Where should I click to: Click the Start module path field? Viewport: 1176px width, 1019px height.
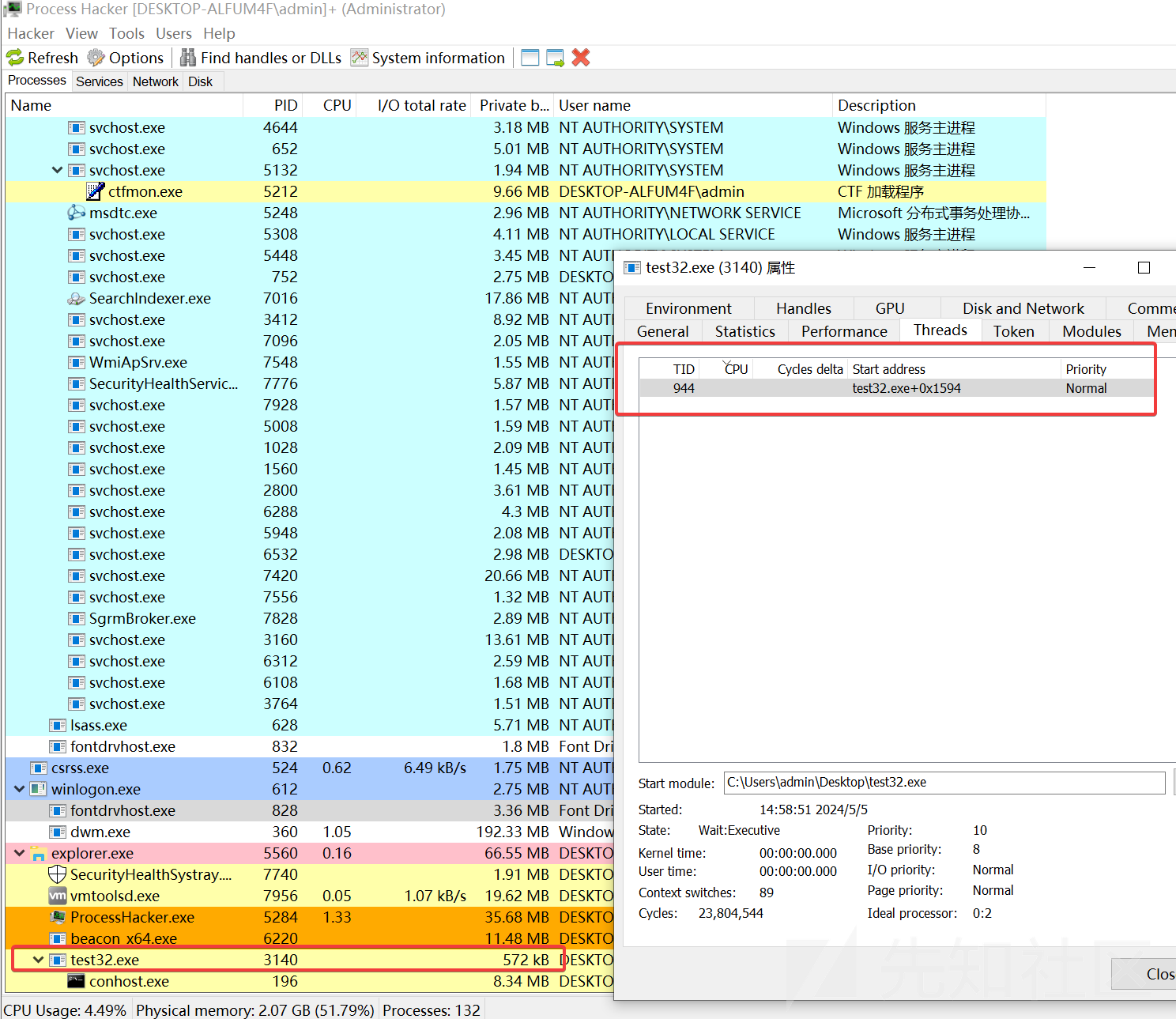[944, 783]
